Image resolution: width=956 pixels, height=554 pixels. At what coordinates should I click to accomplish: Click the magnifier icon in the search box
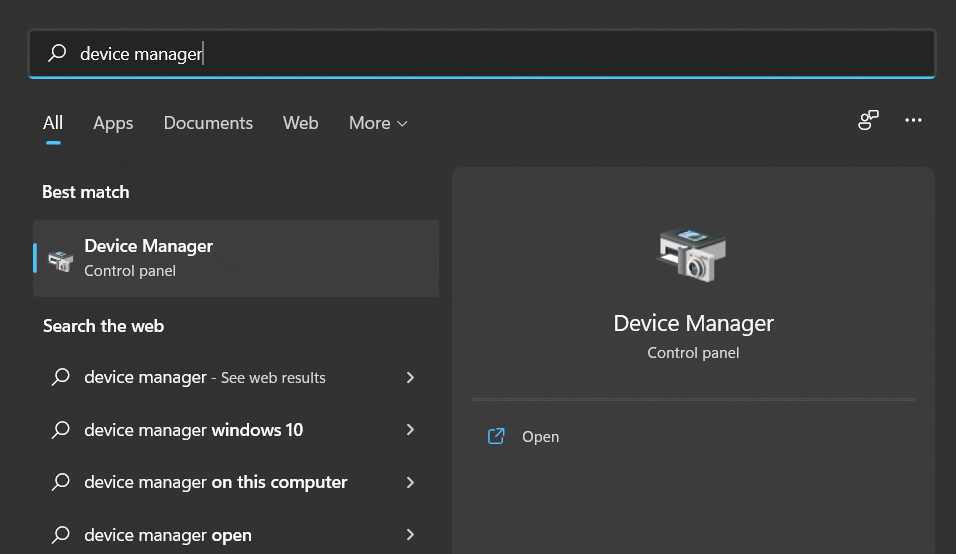(58, 54)
